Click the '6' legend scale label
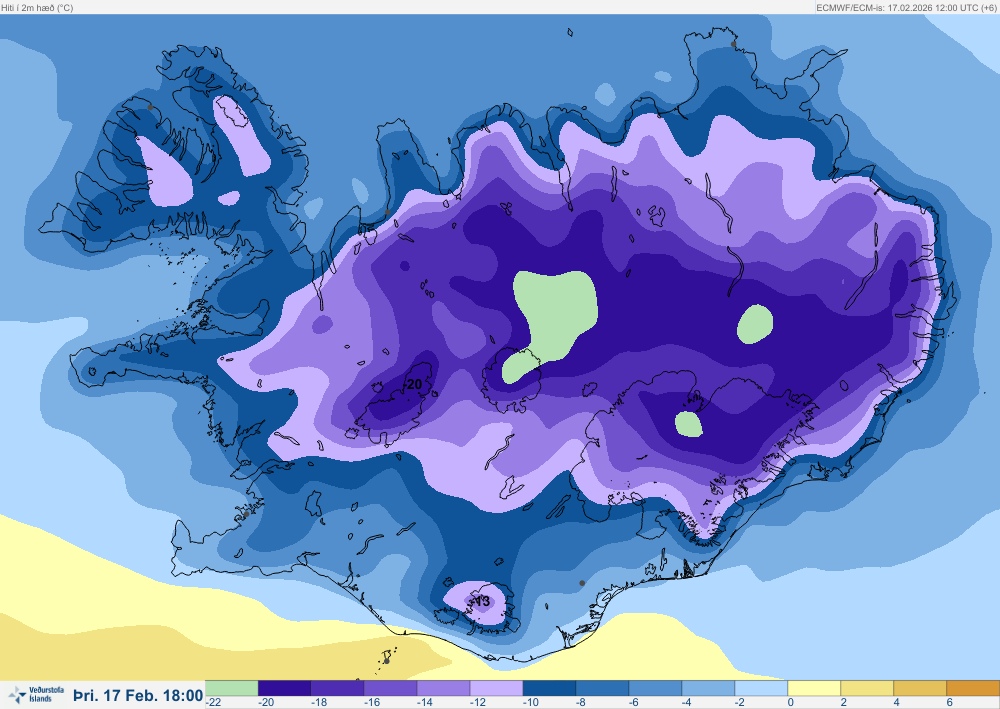This screenshot has width=1000, height=709. [950, 703]
